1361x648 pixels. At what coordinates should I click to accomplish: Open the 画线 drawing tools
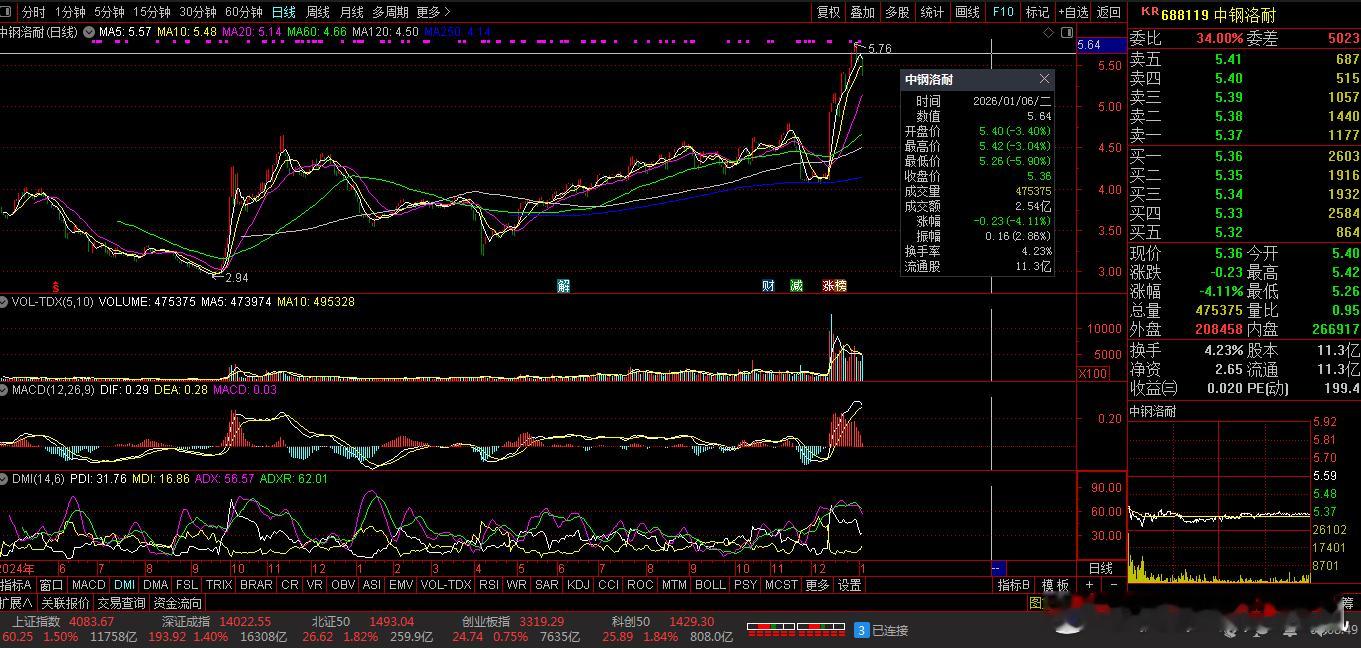point(967,12)
